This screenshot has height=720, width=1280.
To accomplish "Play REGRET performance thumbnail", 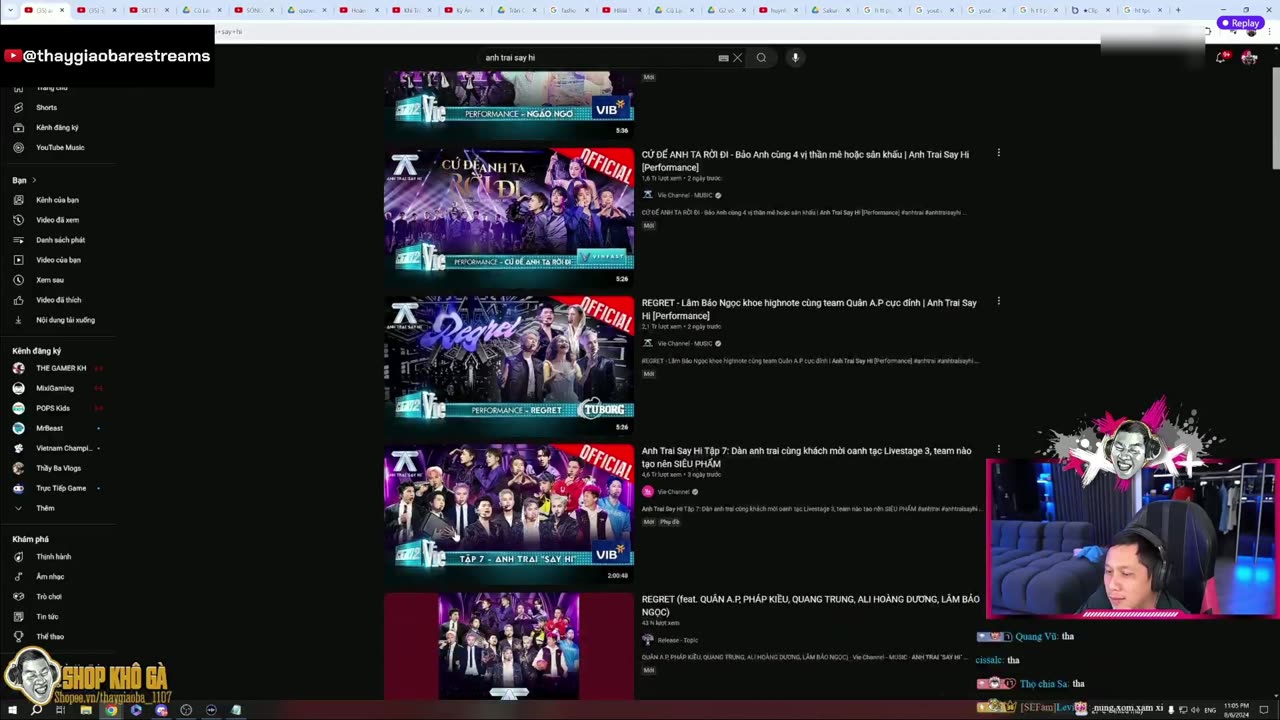I will click(509, 365).
